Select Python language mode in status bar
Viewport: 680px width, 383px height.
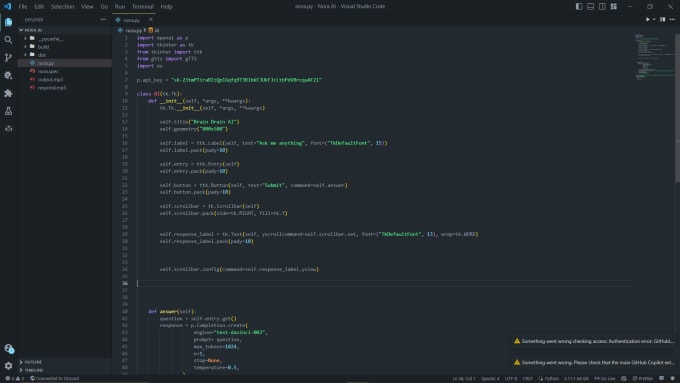[549, 378]
